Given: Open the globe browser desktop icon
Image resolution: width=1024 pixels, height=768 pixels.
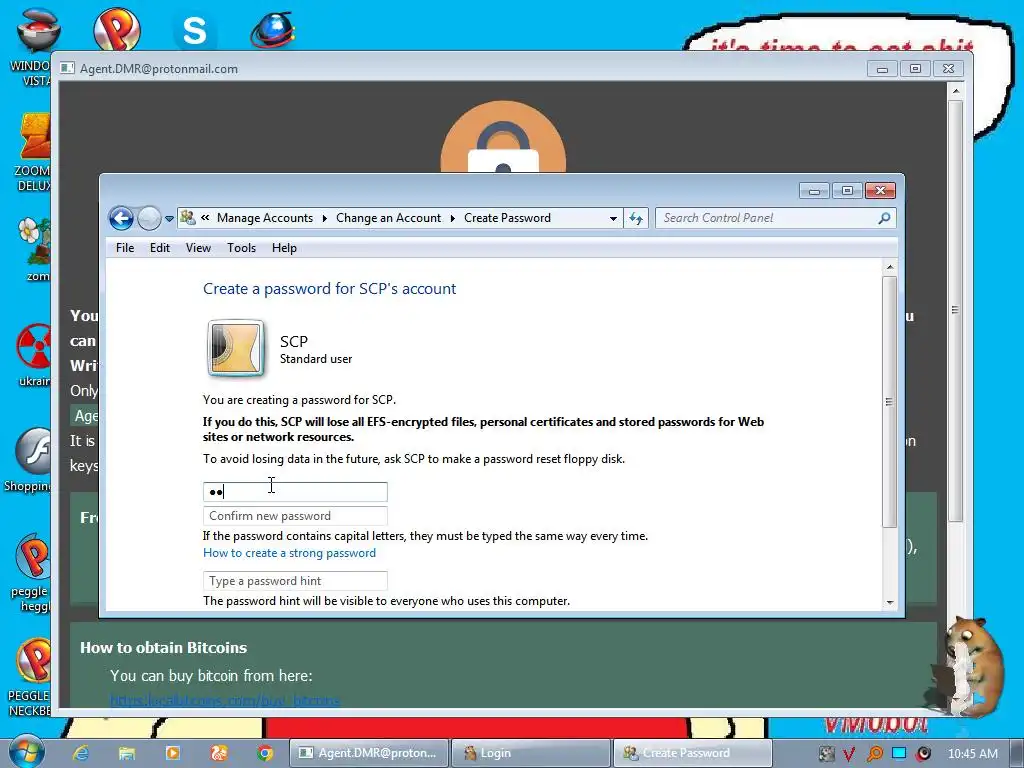Looking at the screenshot, I should coord(273,30).
